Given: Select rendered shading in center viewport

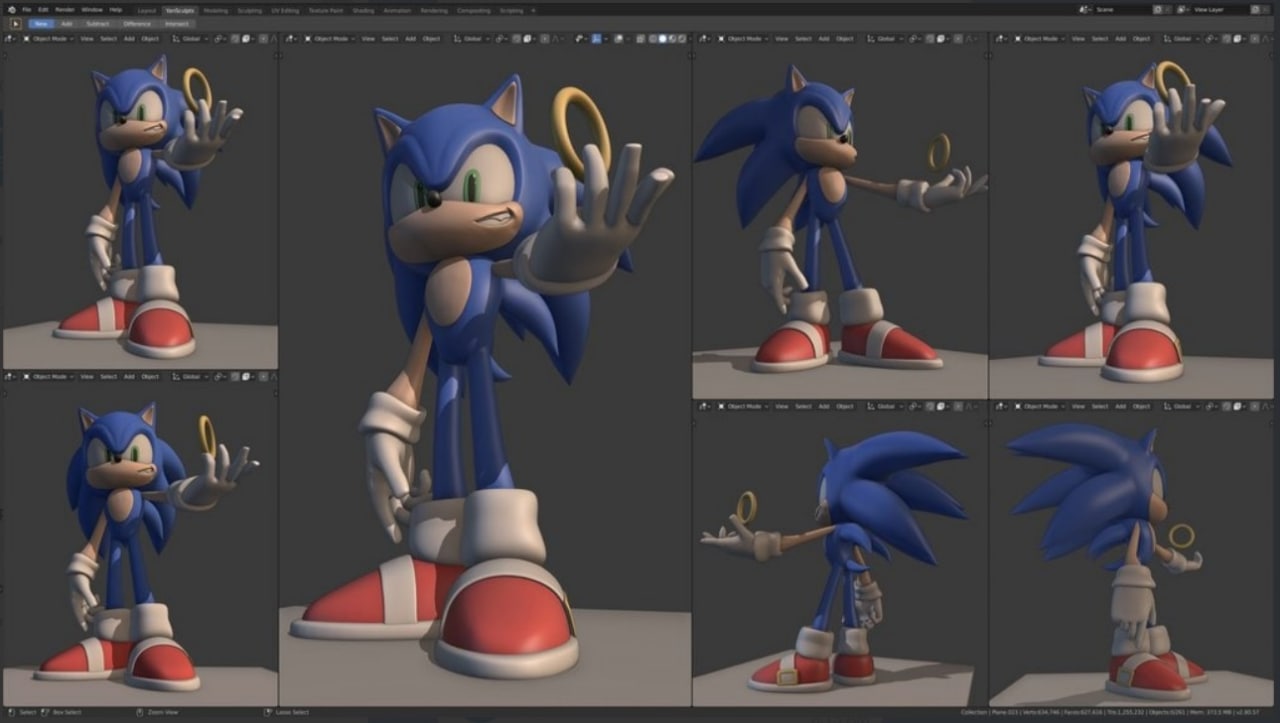Looking at the screenshot, I should coord(682,38).
